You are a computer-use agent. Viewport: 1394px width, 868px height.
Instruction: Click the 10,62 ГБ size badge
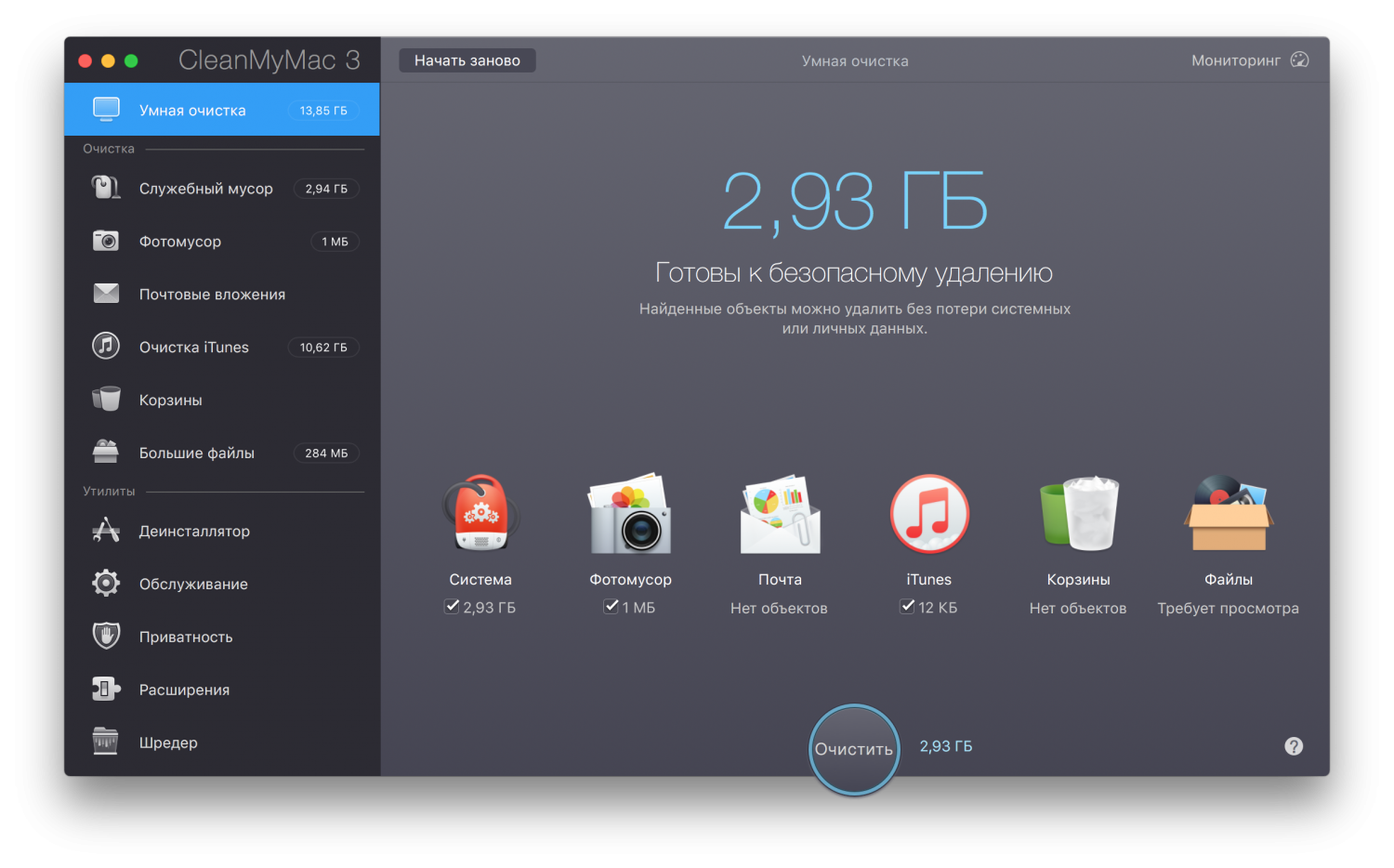[323, 347]
